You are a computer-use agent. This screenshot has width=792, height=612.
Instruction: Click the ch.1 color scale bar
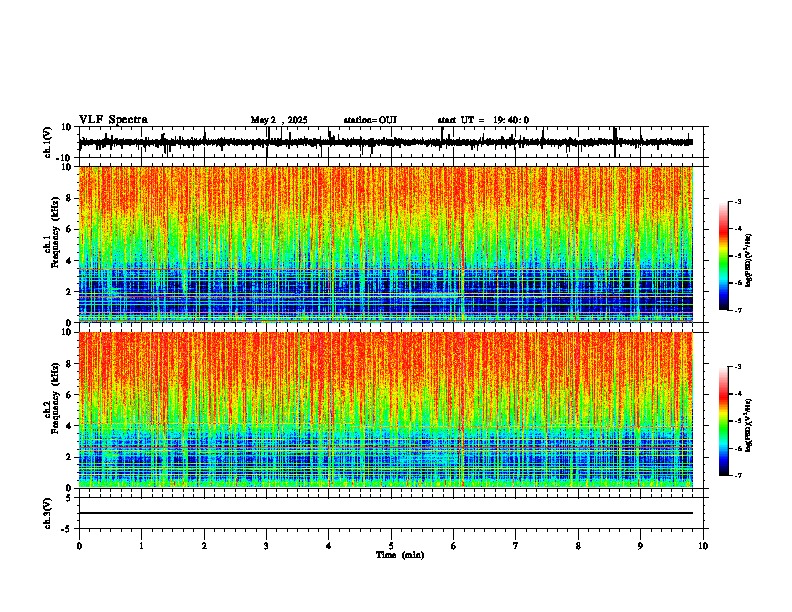coord(724,256)
